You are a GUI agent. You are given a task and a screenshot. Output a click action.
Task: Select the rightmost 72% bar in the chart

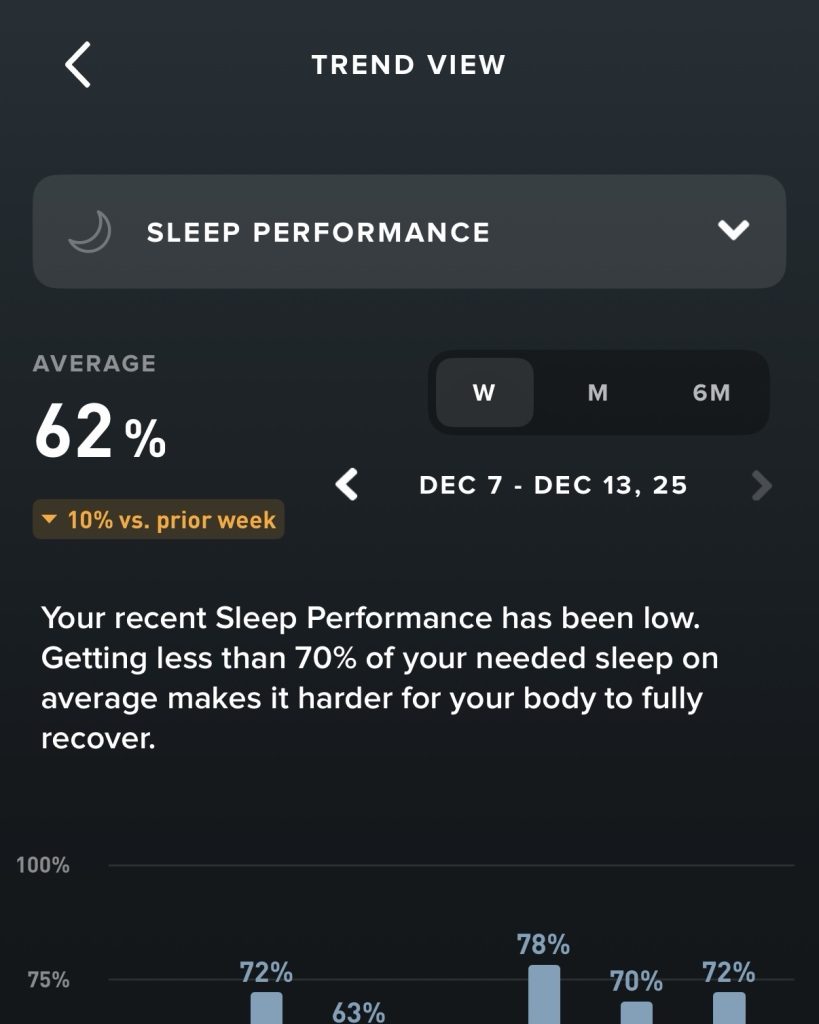point(729,1006)
